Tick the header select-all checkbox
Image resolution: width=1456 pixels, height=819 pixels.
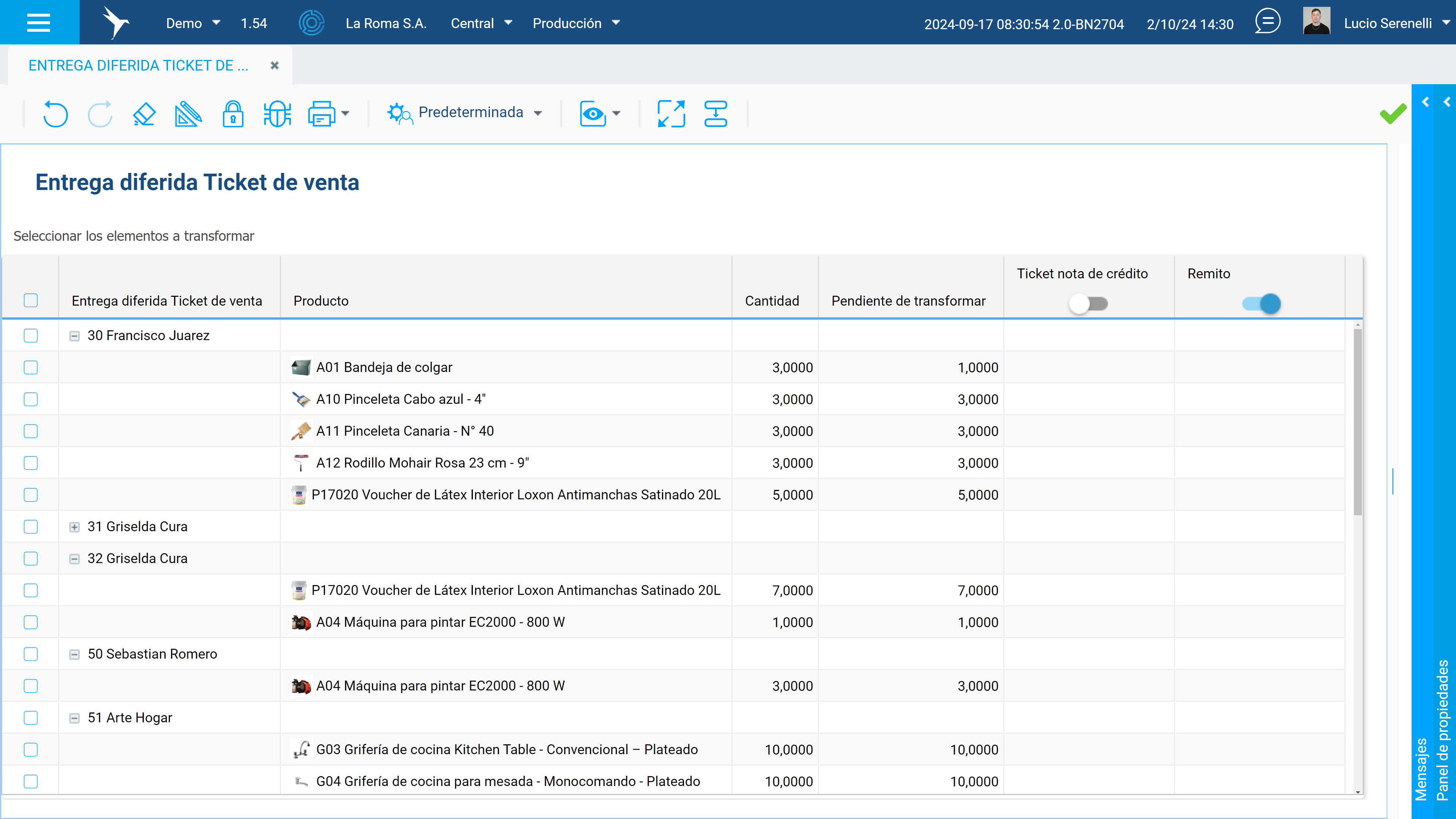point(30,300)
